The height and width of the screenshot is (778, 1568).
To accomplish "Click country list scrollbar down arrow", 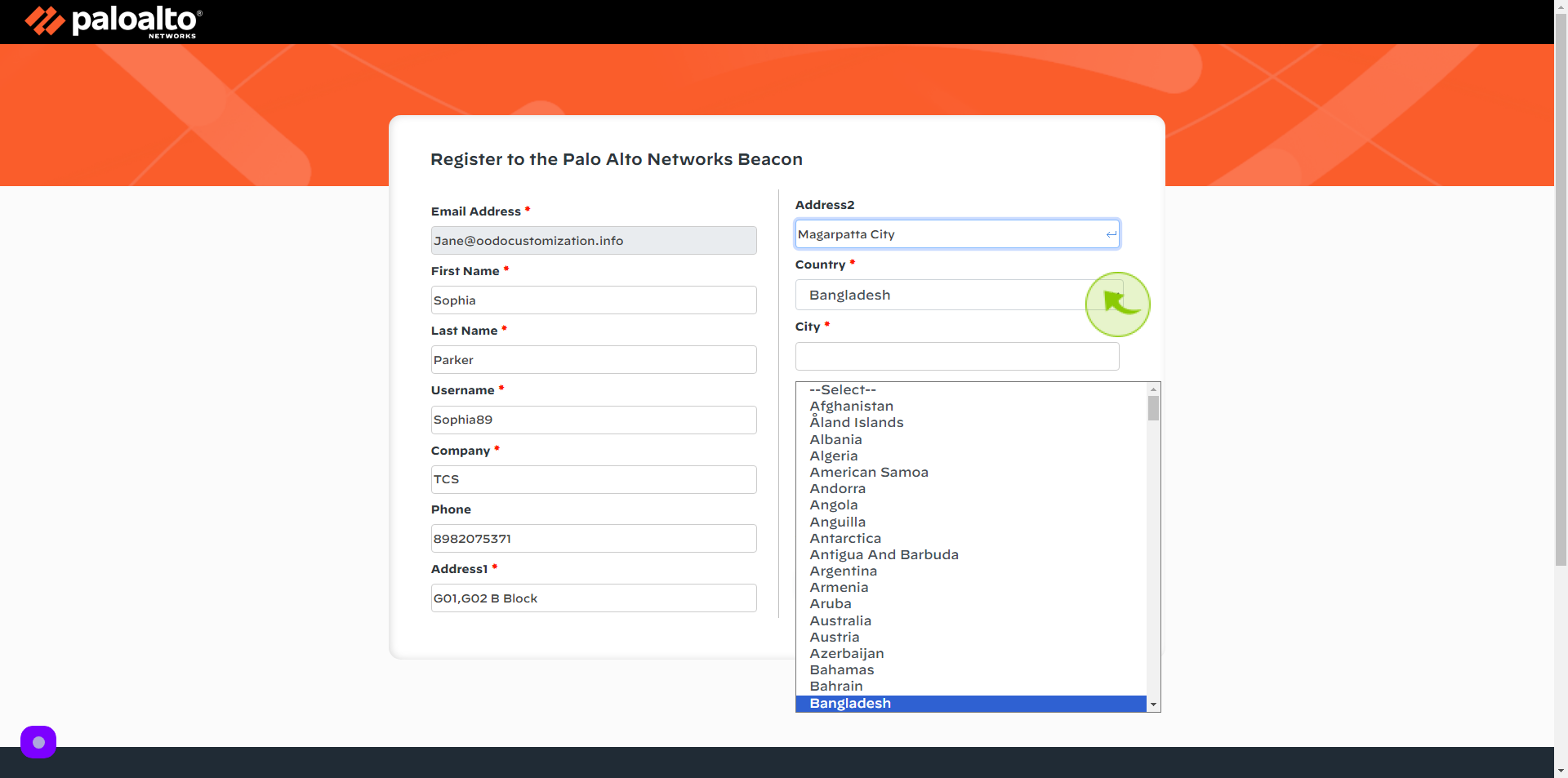I will (1153, 705).
